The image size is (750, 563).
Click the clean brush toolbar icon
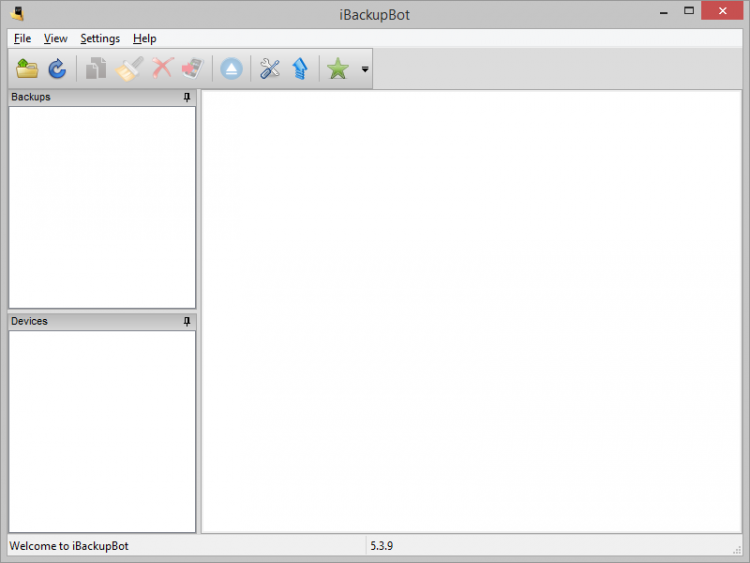[130, 68]
